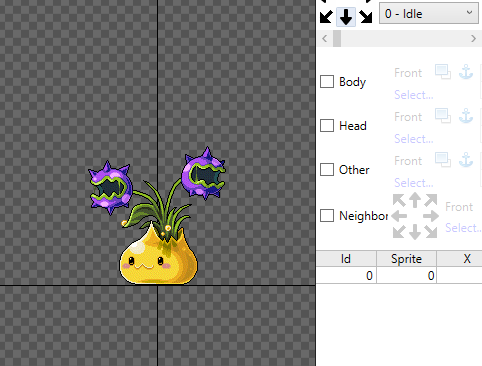Click the Body row front/back layer icon
This screenshot has width=482, height=366.
443,72
